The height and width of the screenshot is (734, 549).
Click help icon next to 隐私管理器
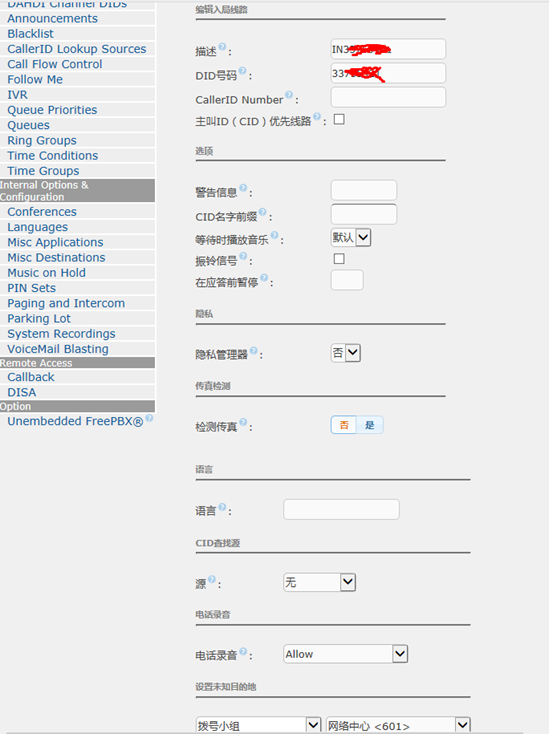point(253,351)
